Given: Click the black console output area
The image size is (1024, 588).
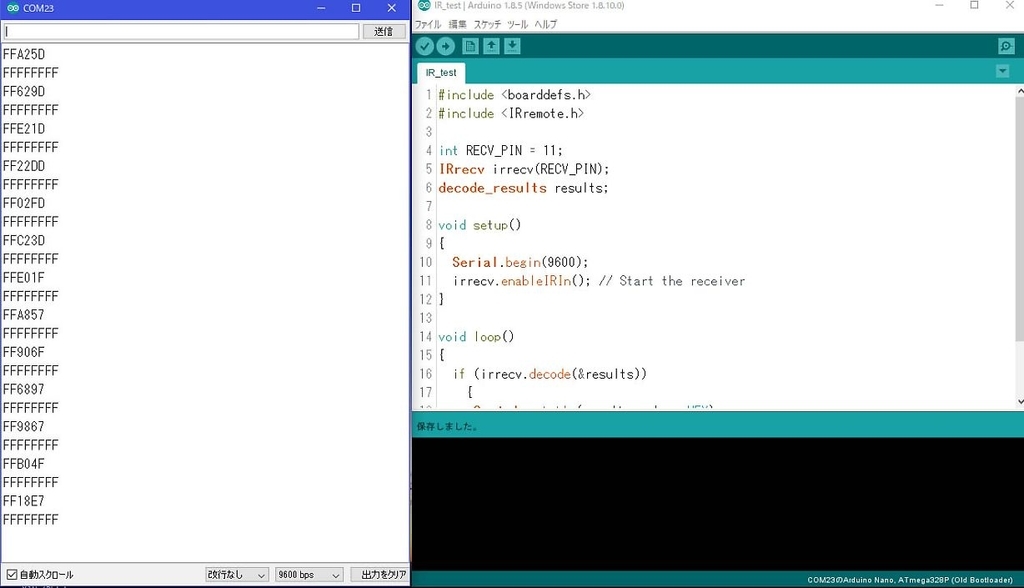Looking at the screenshot, I should pyautogui.click(x=718, y=504).
